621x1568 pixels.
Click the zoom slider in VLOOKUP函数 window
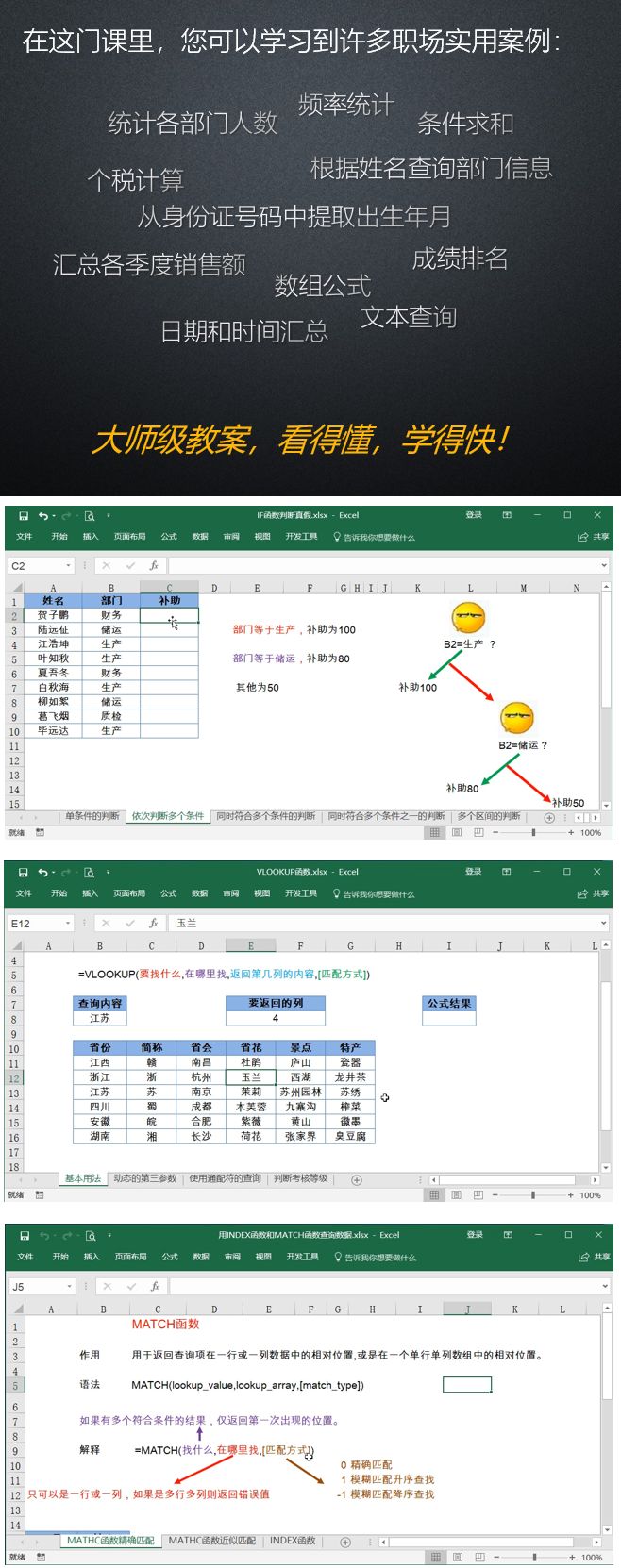[x=533, y=1194]
